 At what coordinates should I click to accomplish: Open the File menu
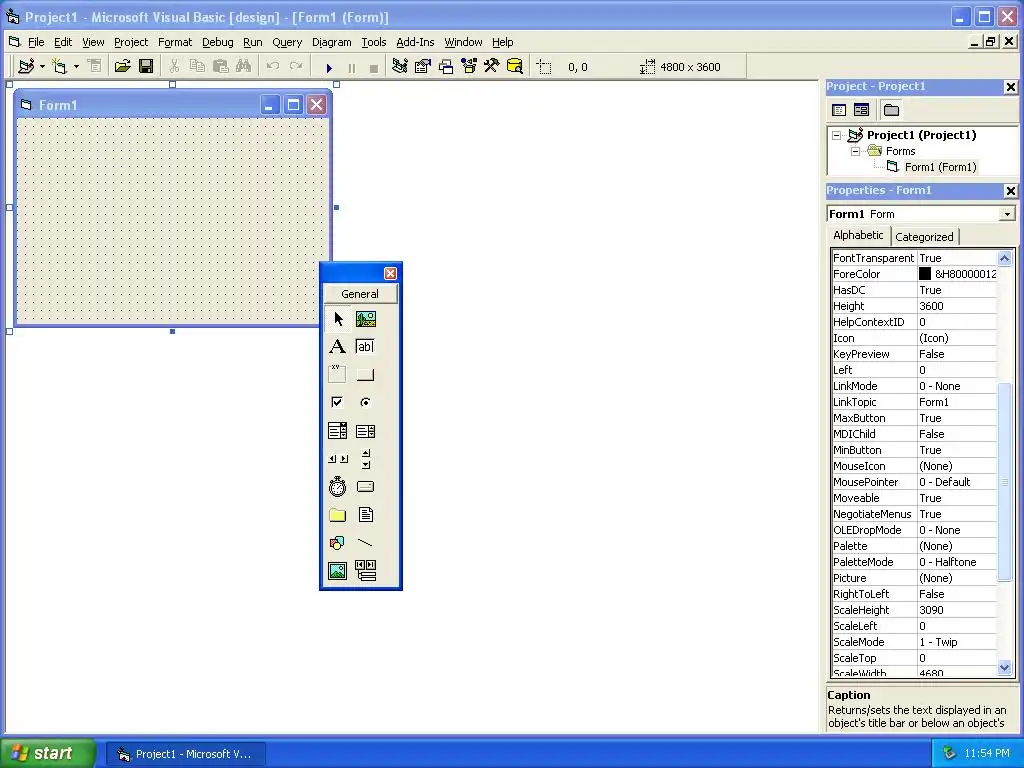[36, 42]
